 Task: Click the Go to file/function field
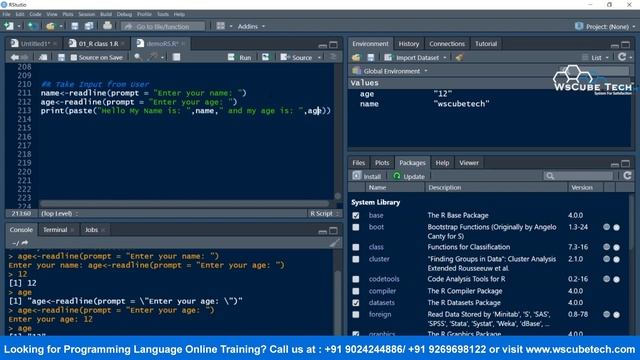click(163, 27)
